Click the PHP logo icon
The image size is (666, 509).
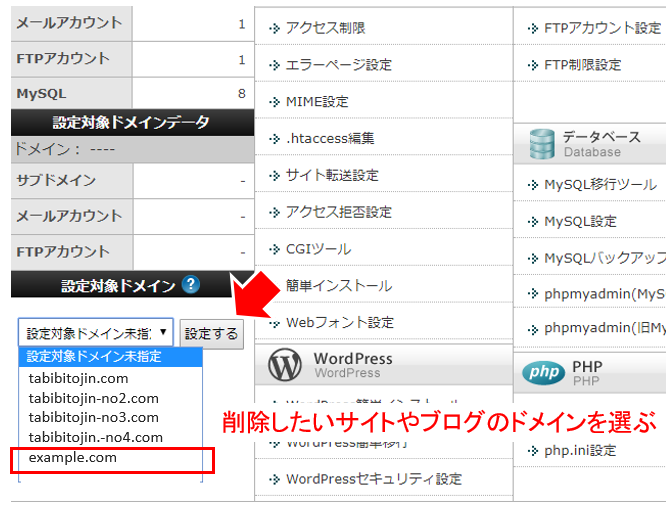coord(544,373)
